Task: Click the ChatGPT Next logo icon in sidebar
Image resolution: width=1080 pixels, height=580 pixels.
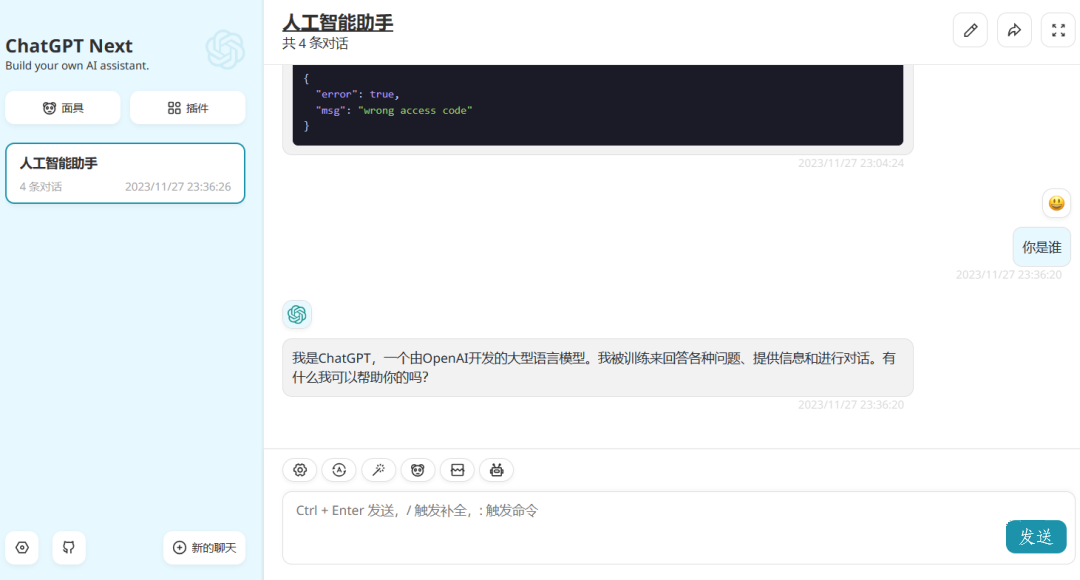Action: [225, 50]
